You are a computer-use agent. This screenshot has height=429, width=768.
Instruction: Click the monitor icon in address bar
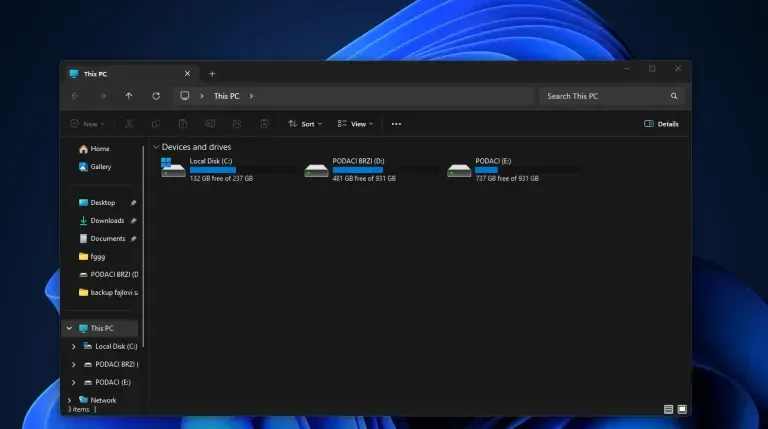pos(185,95)
